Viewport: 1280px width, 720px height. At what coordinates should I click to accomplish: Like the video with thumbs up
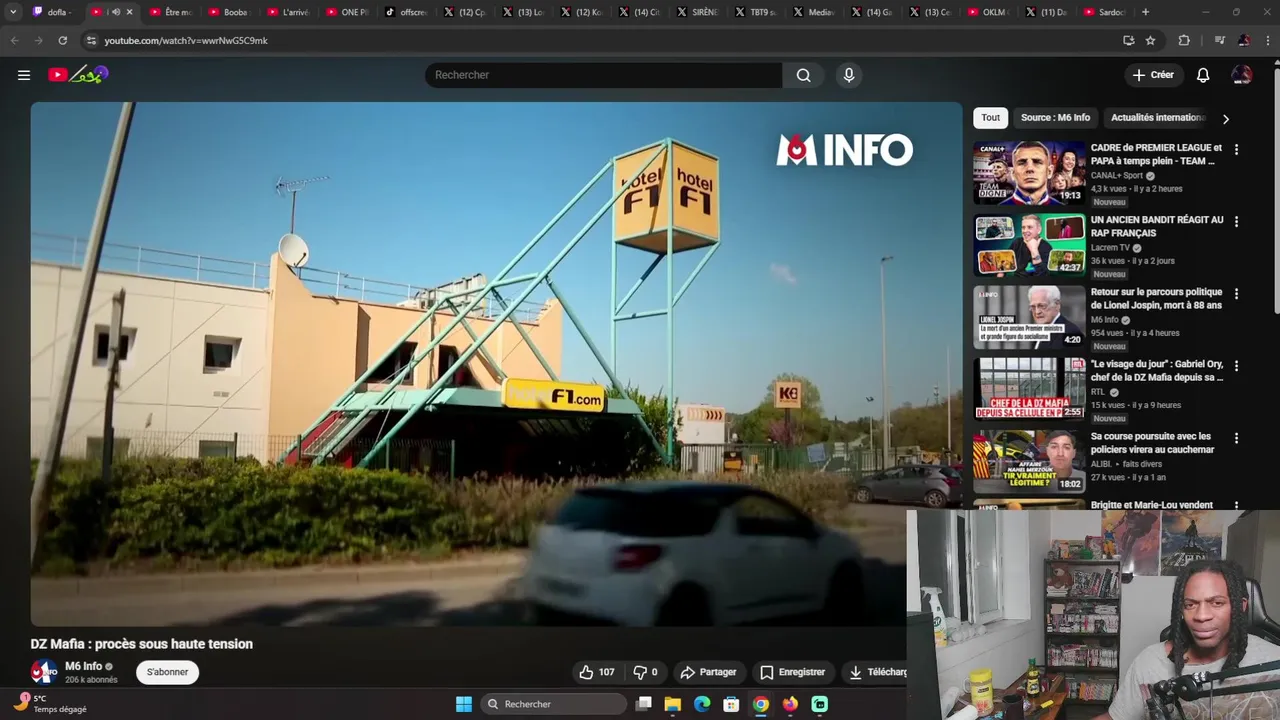click(x=596, y=672)
